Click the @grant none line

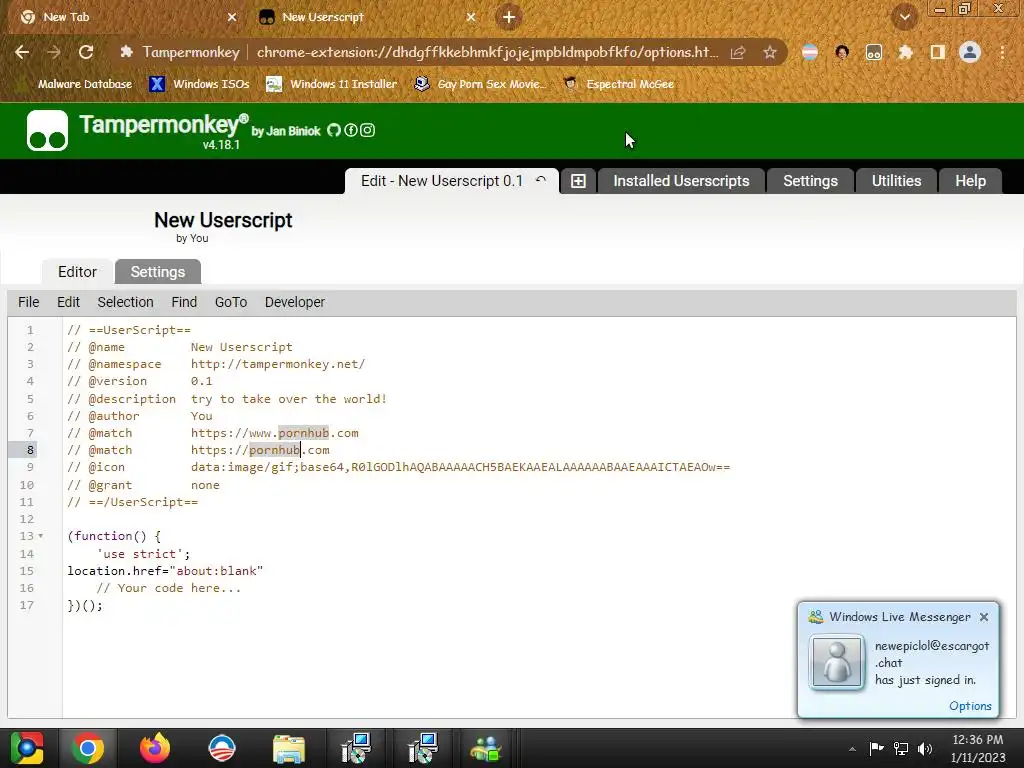pyautogui.click(x=143, y=485)
